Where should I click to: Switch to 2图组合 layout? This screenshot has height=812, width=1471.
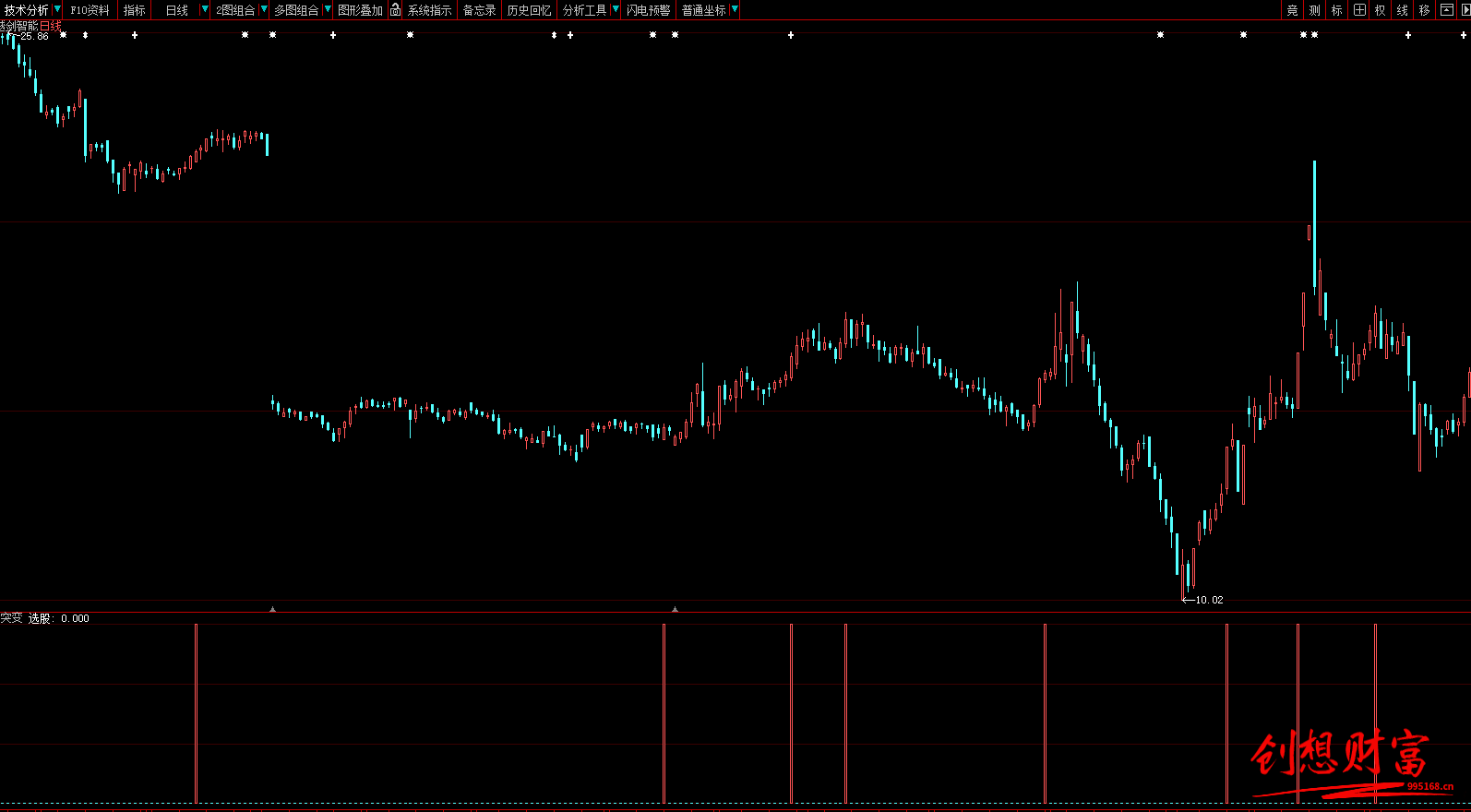(x=235, y=10)
